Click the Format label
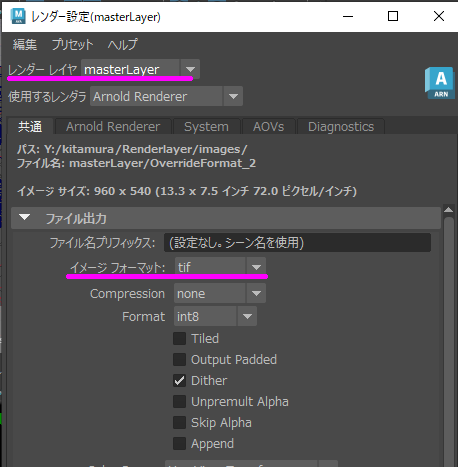458x467 pixels. pos(143,317)
